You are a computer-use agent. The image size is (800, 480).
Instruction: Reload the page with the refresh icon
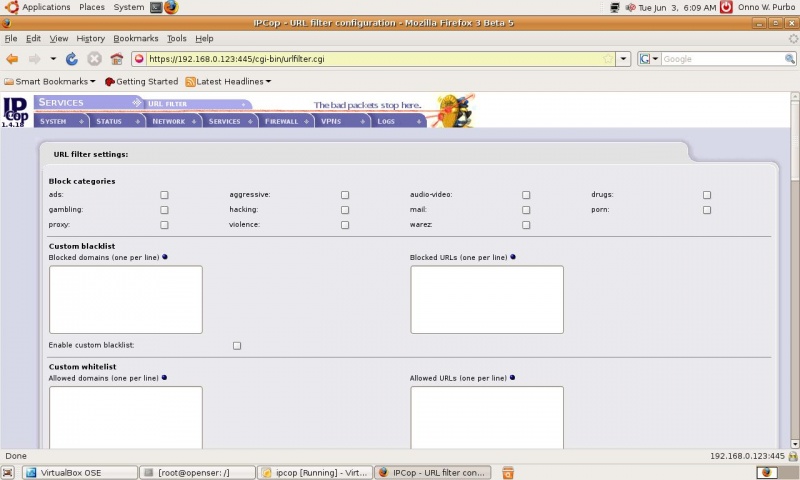tap(72, 59)
